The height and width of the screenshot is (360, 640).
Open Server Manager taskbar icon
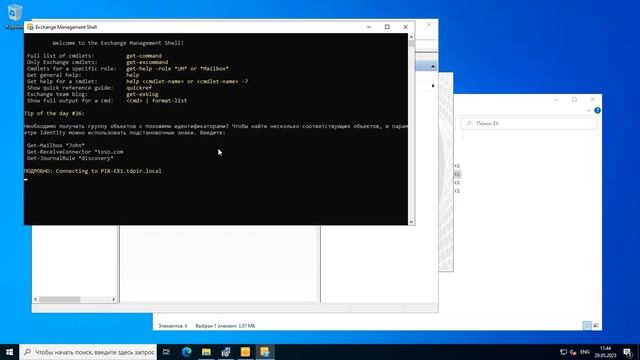pyautogui.click(x=226, y=352)
